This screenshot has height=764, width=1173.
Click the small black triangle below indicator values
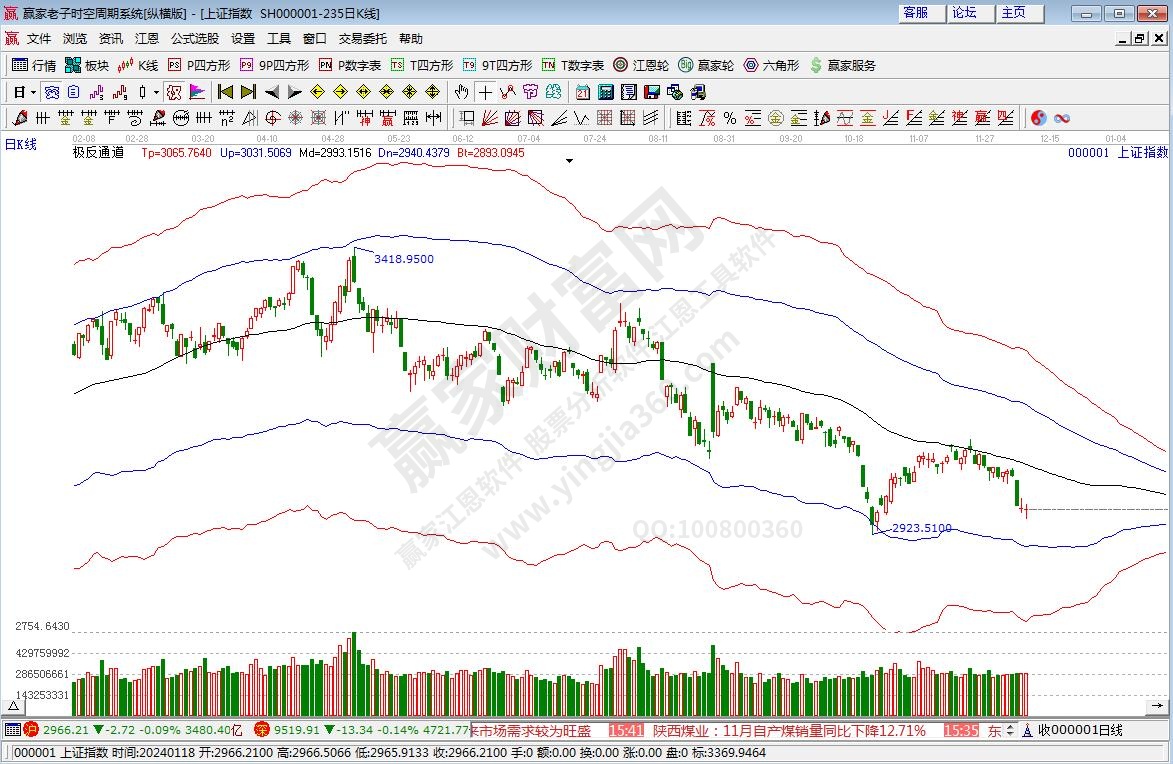569,161
